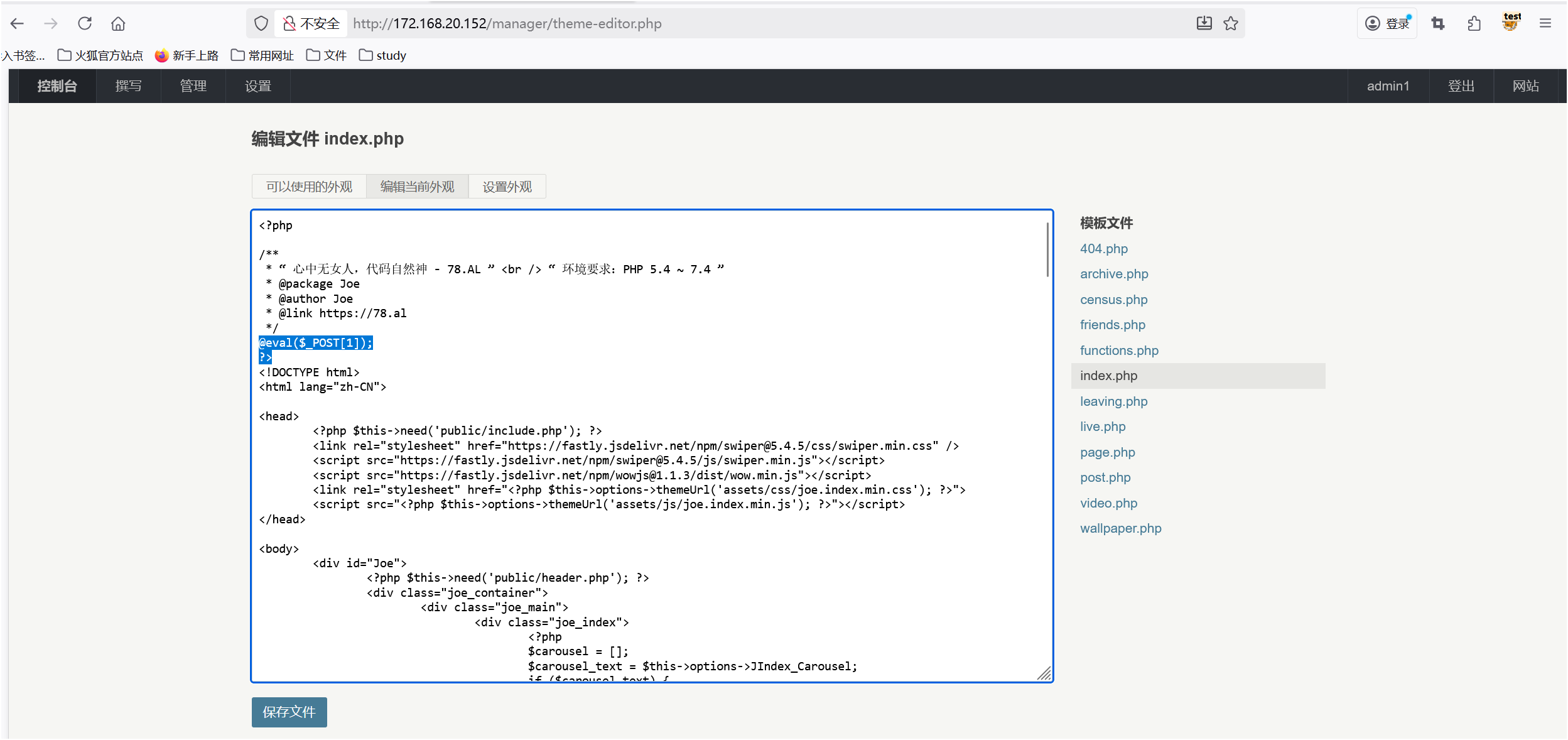Expand the study bookmarks folder

click(x=382, y=55)
